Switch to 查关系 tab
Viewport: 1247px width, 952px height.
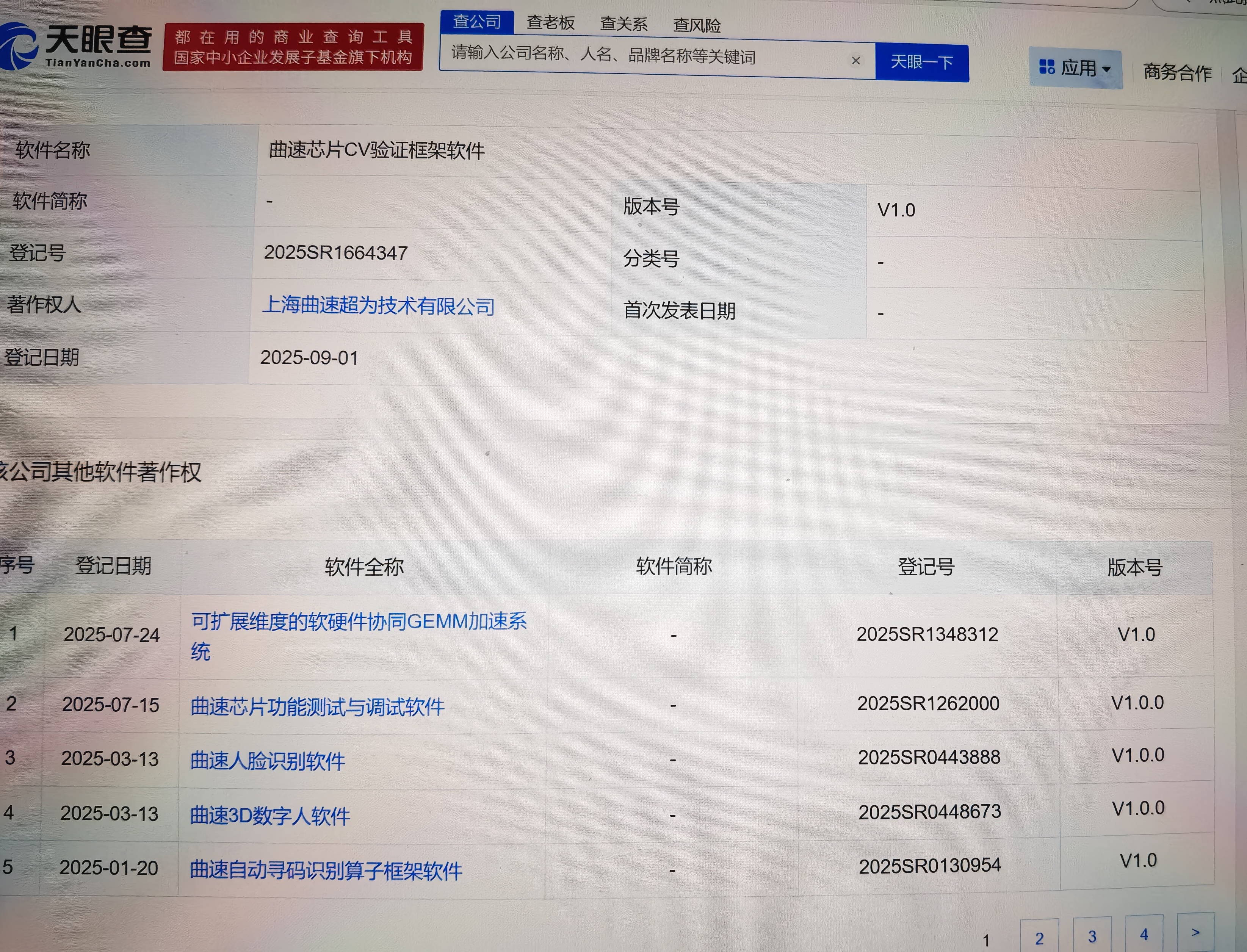coord(623,24)
